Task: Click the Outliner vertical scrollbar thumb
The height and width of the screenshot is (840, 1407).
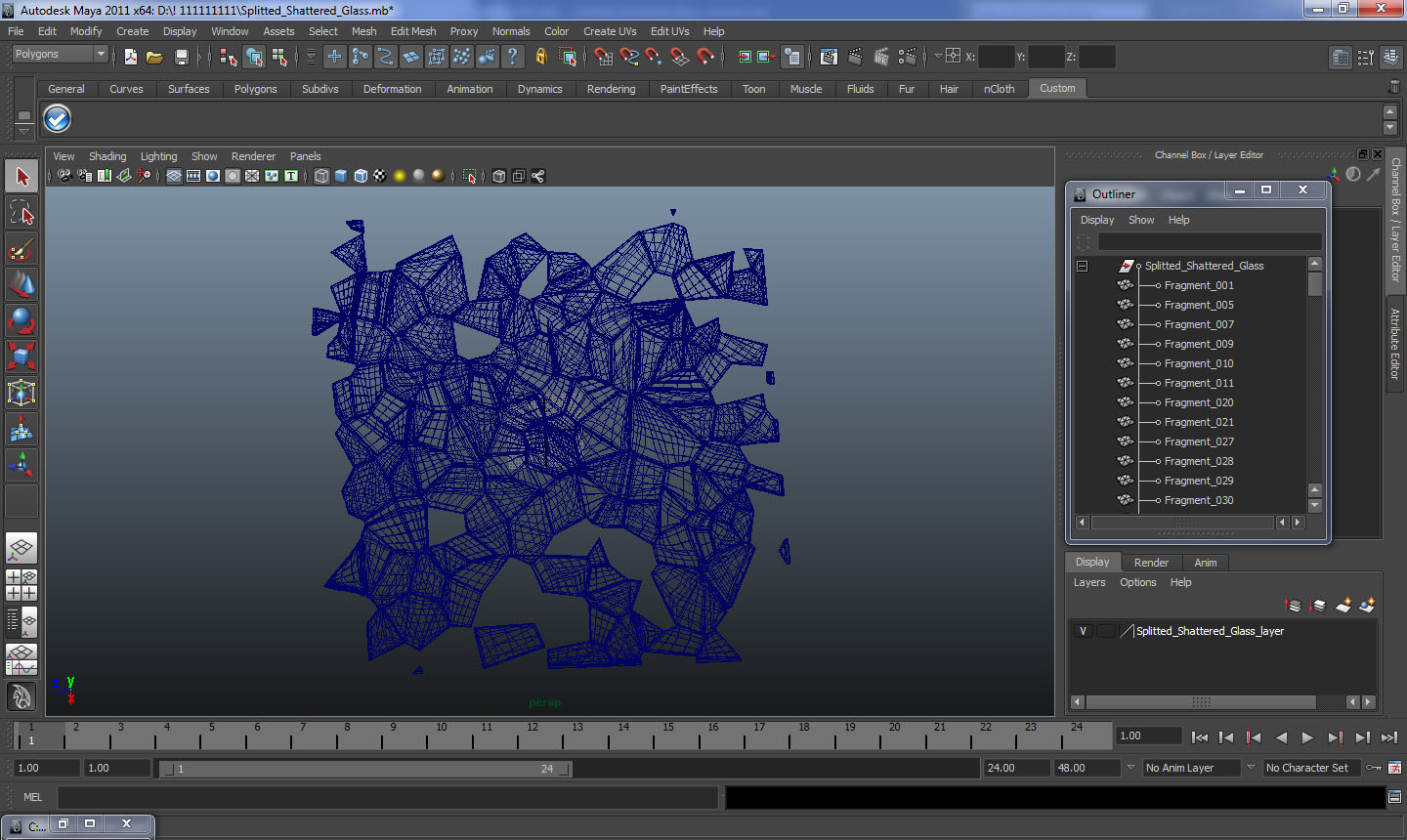Action: 1315,283
